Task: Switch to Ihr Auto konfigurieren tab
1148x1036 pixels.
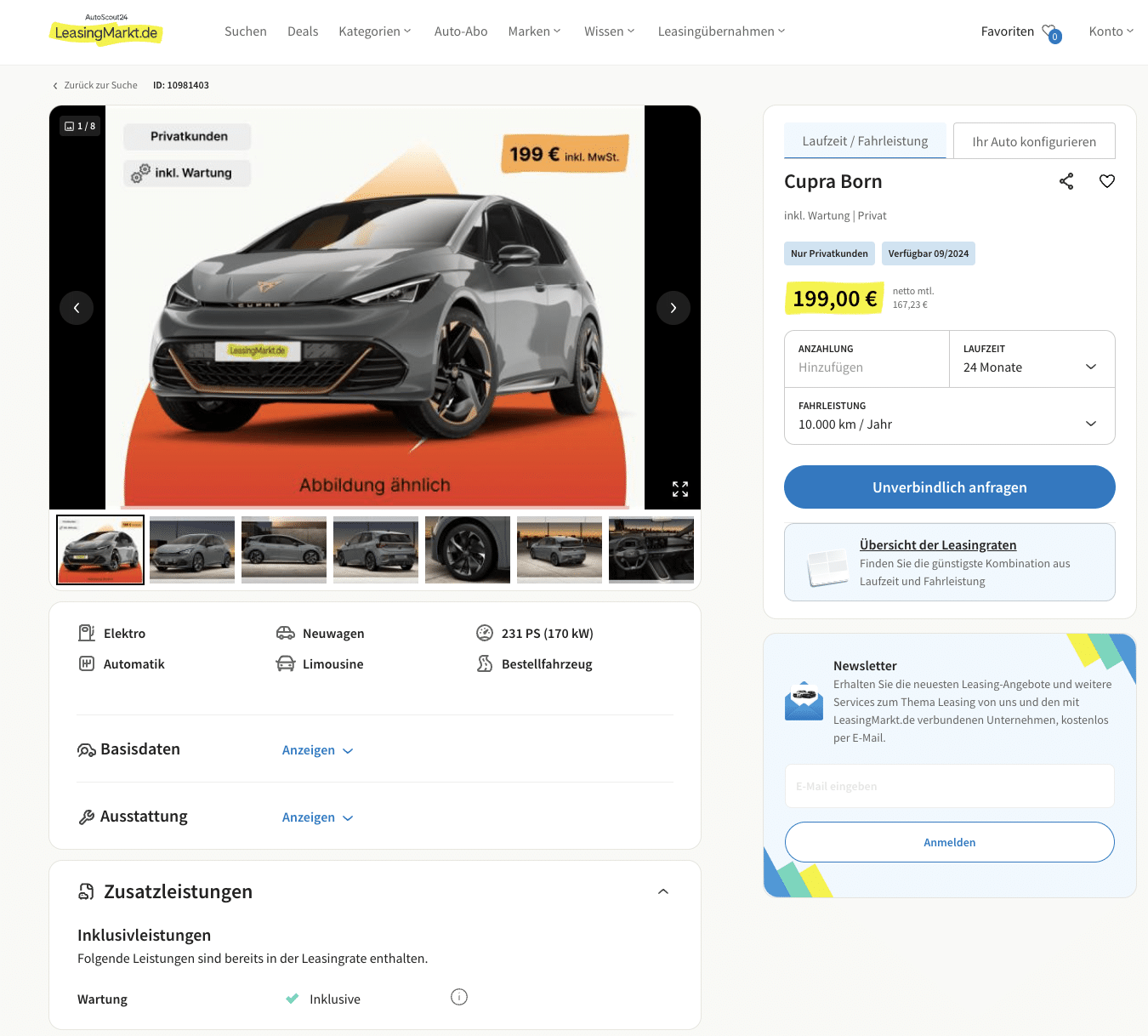Action: click(1034, 141)
